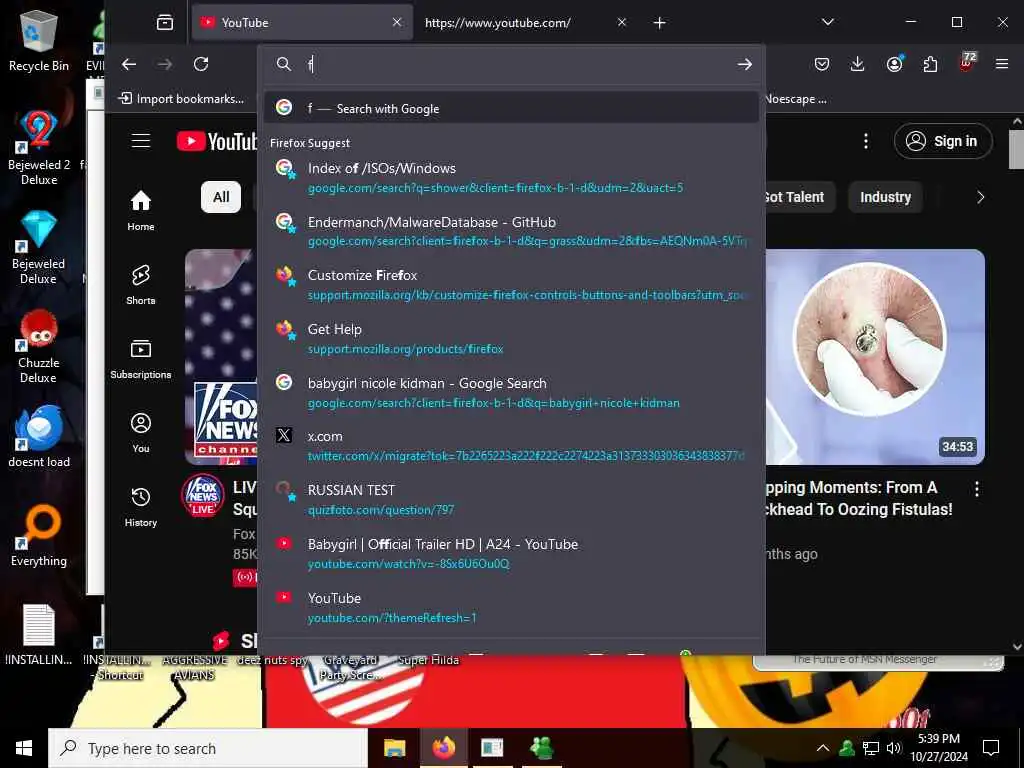1024x768 pixels.
Task: Choose the Endermanch/MalwareDatabase - GitHub suggestion
Action: coord(511,231)
